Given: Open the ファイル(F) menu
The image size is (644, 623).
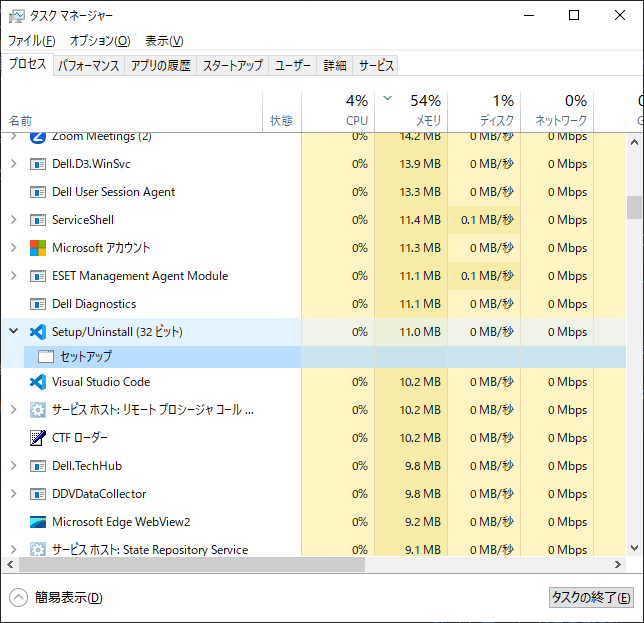Looking at the screenshot, I should (32, 41).
